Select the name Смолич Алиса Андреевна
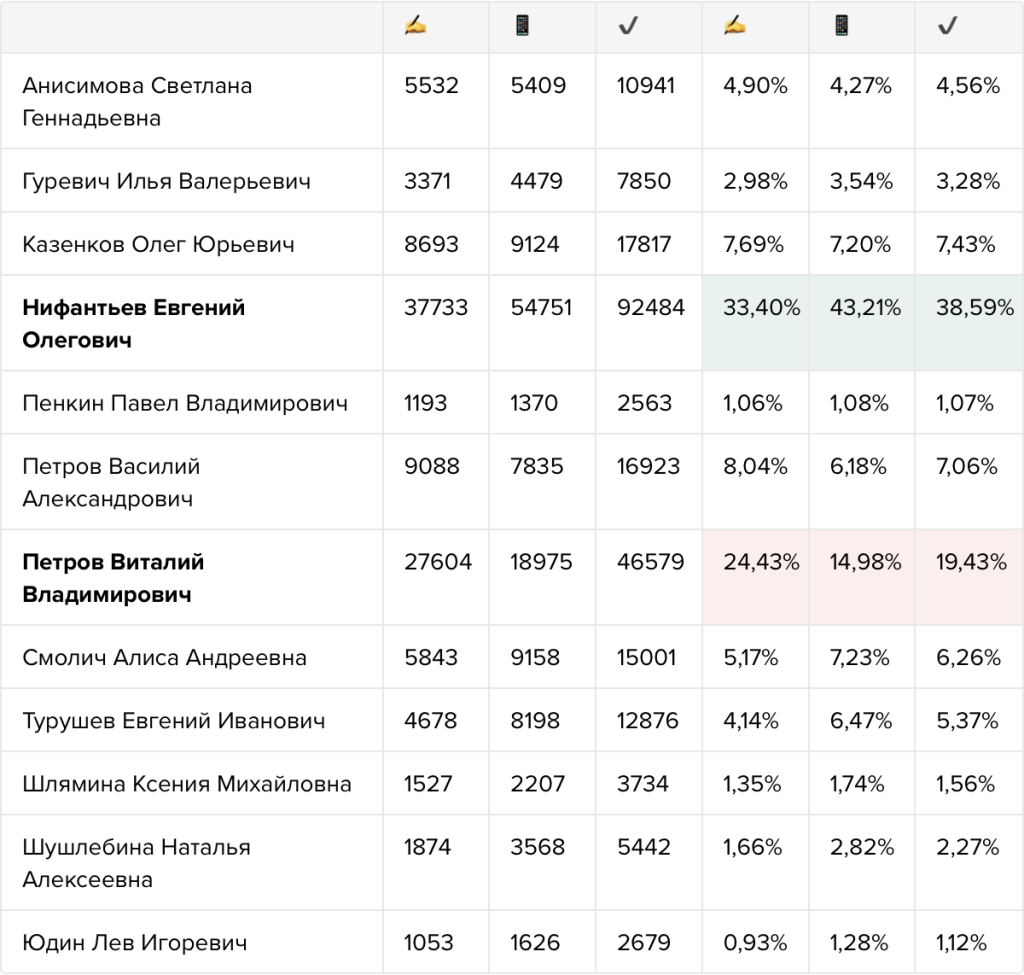Viewport: 1024px width, 975px height. 165,658
